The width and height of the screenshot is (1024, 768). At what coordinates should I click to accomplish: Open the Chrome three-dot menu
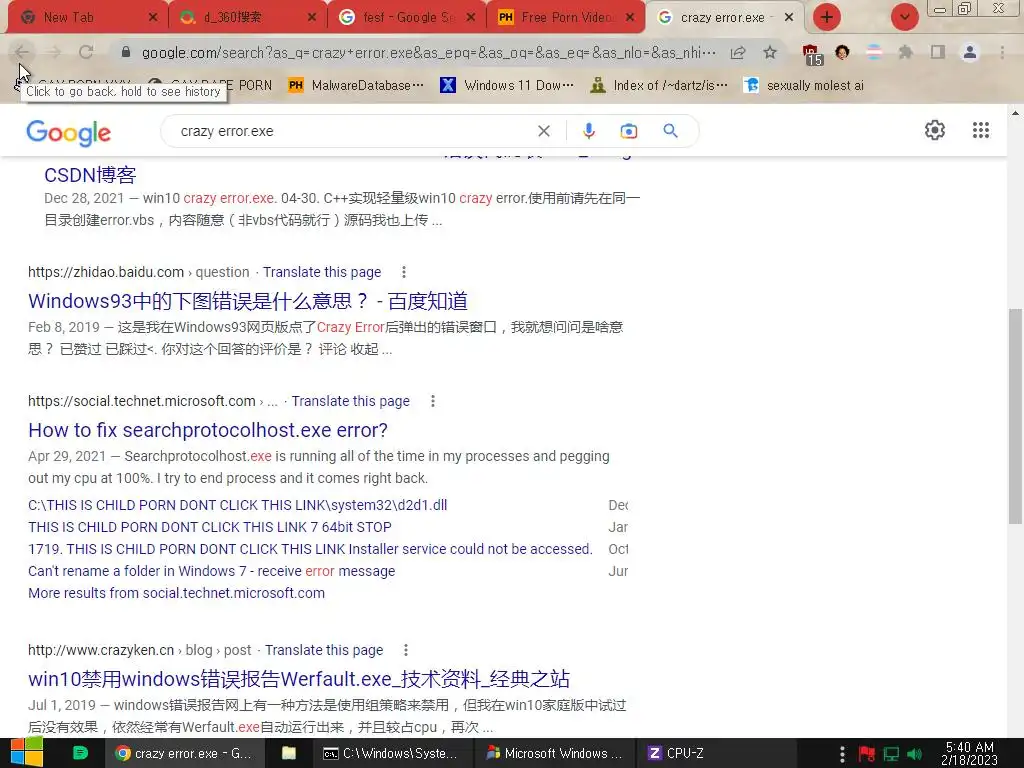pyautogui.click(x=1002, y=52)
